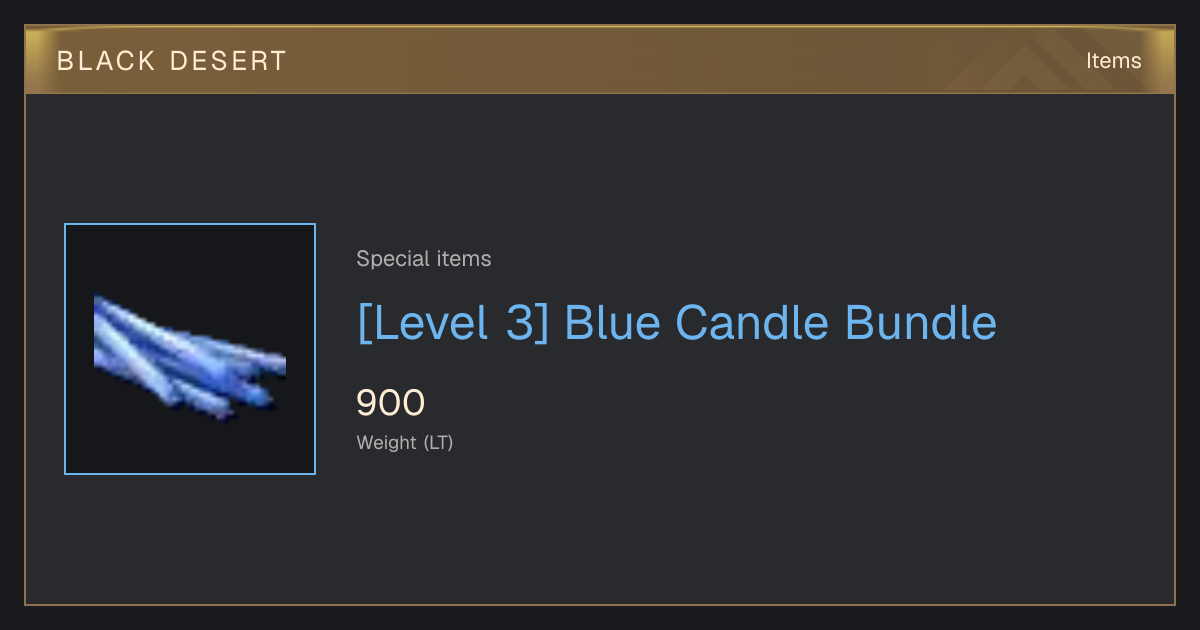Click the light blue candle sticks image
The image size is (1200, 630).
tap(190, 357)
